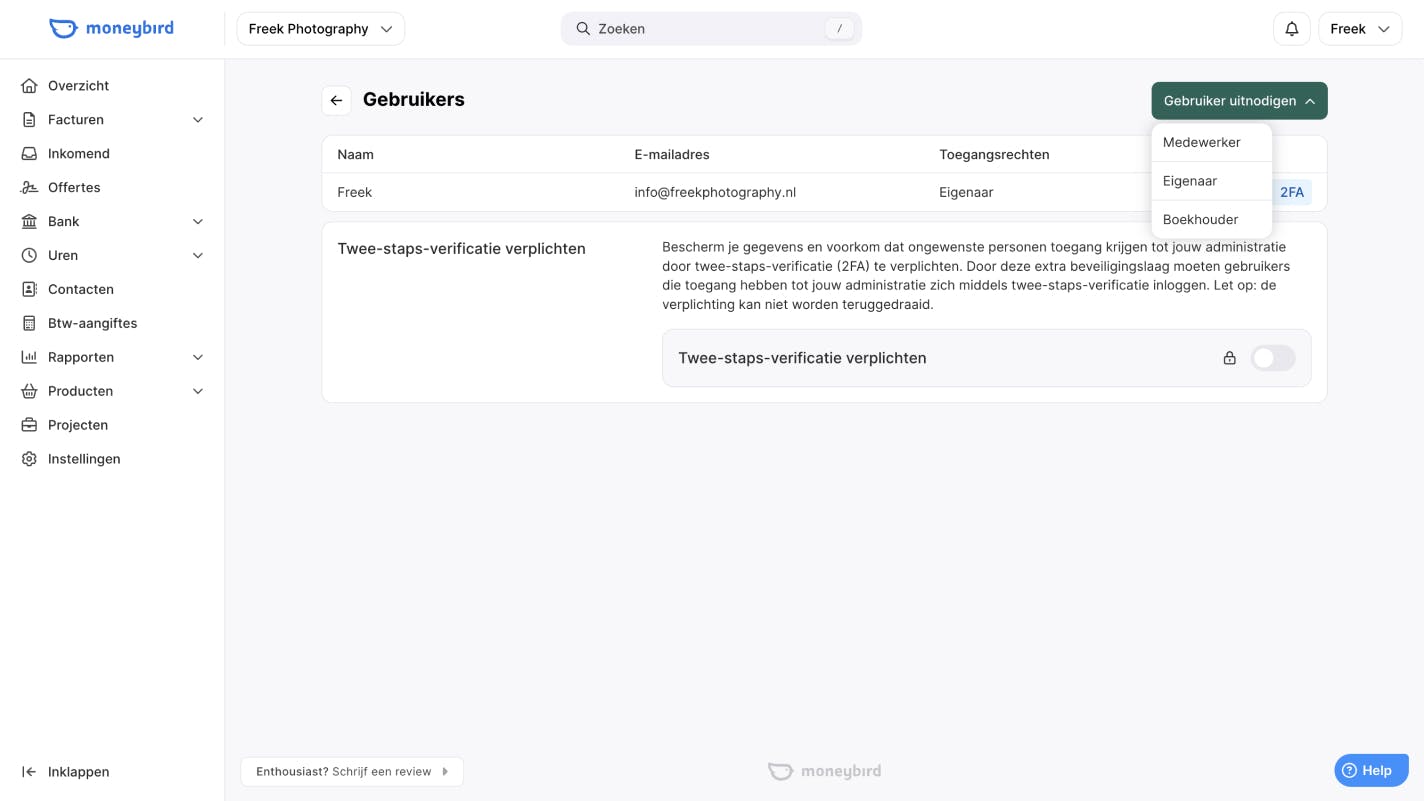Choose Boekhouder in the invite menu

[1200, 220]
